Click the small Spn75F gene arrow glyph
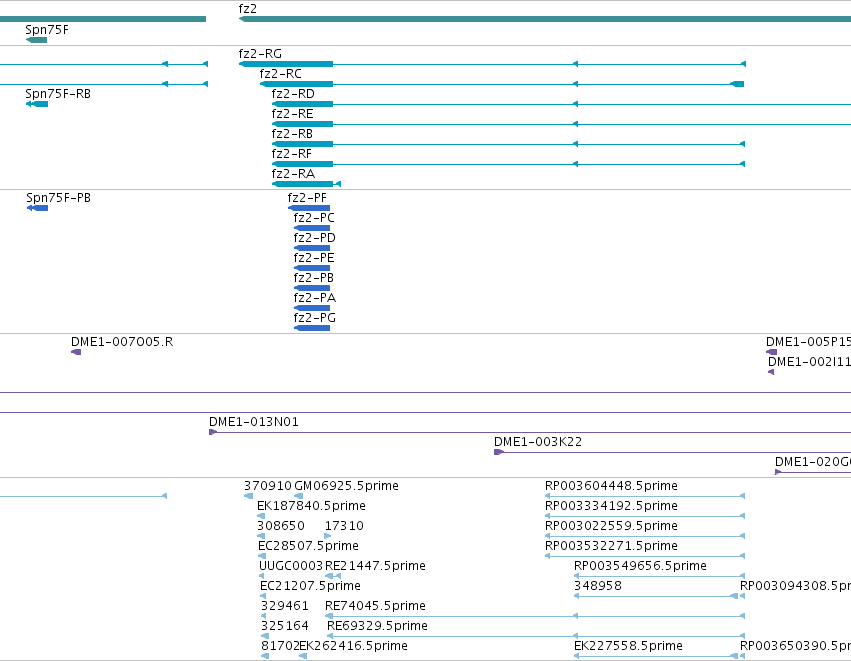Screen dimensions: 851x661 pyautogui.click(x=36, y=40)
